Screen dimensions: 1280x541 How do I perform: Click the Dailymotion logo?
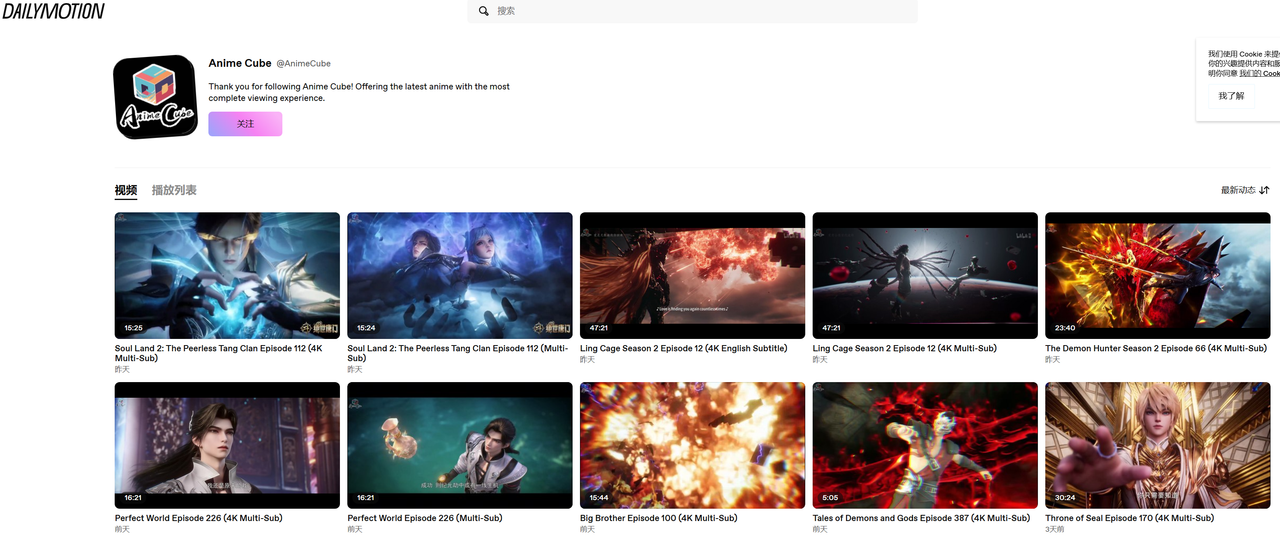53,11
